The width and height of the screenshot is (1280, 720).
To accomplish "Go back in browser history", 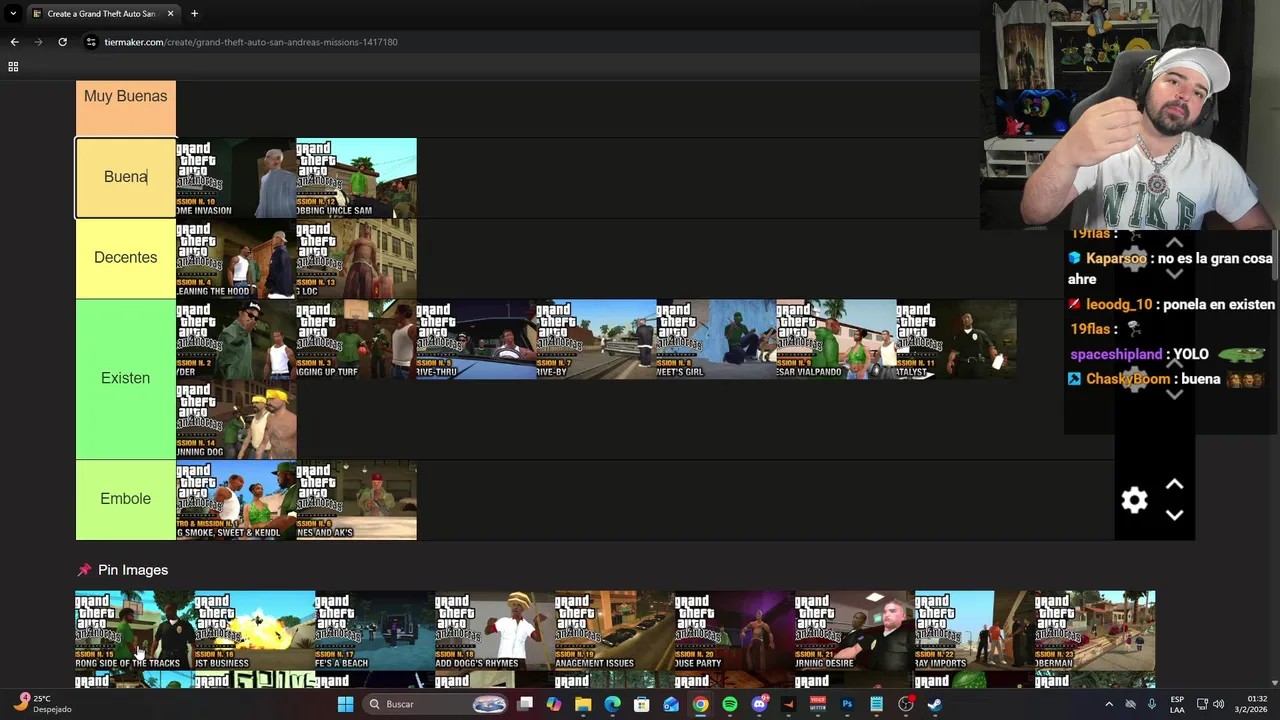I will 14,42.
